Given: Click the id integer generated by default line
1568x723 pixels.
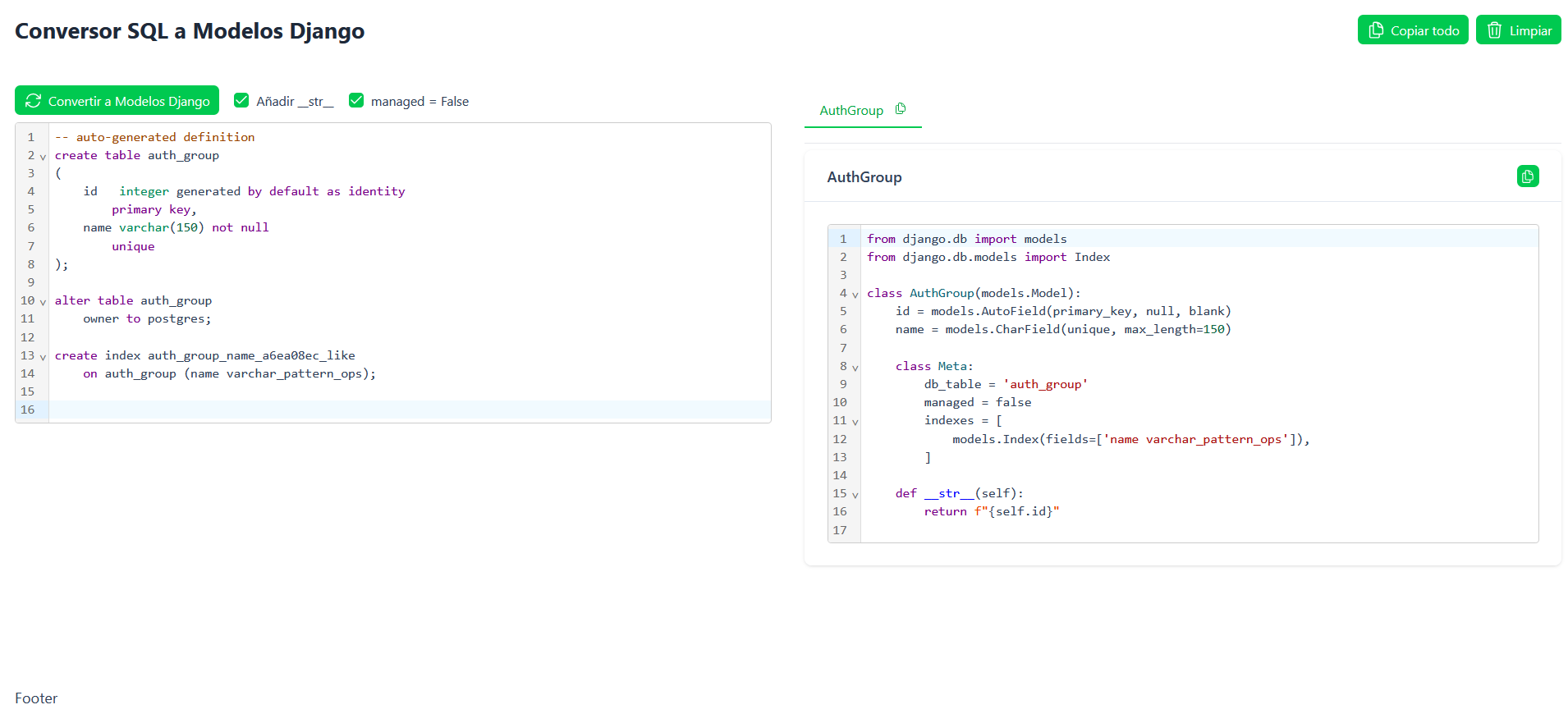Looking at the screenshot, I should coord(244,191).
